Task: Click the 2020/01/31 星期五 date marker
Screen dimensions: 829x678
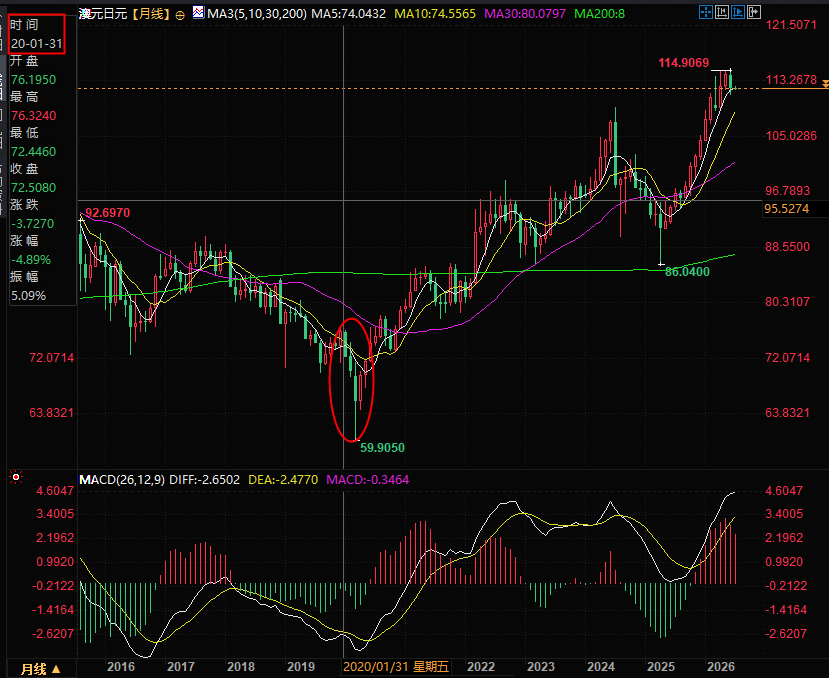Action: click(396, 667)
